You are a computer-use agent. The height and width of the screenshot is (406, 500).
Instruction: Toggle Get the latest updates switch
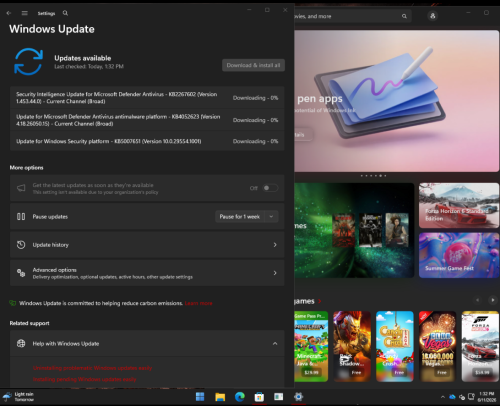point(270,188)
